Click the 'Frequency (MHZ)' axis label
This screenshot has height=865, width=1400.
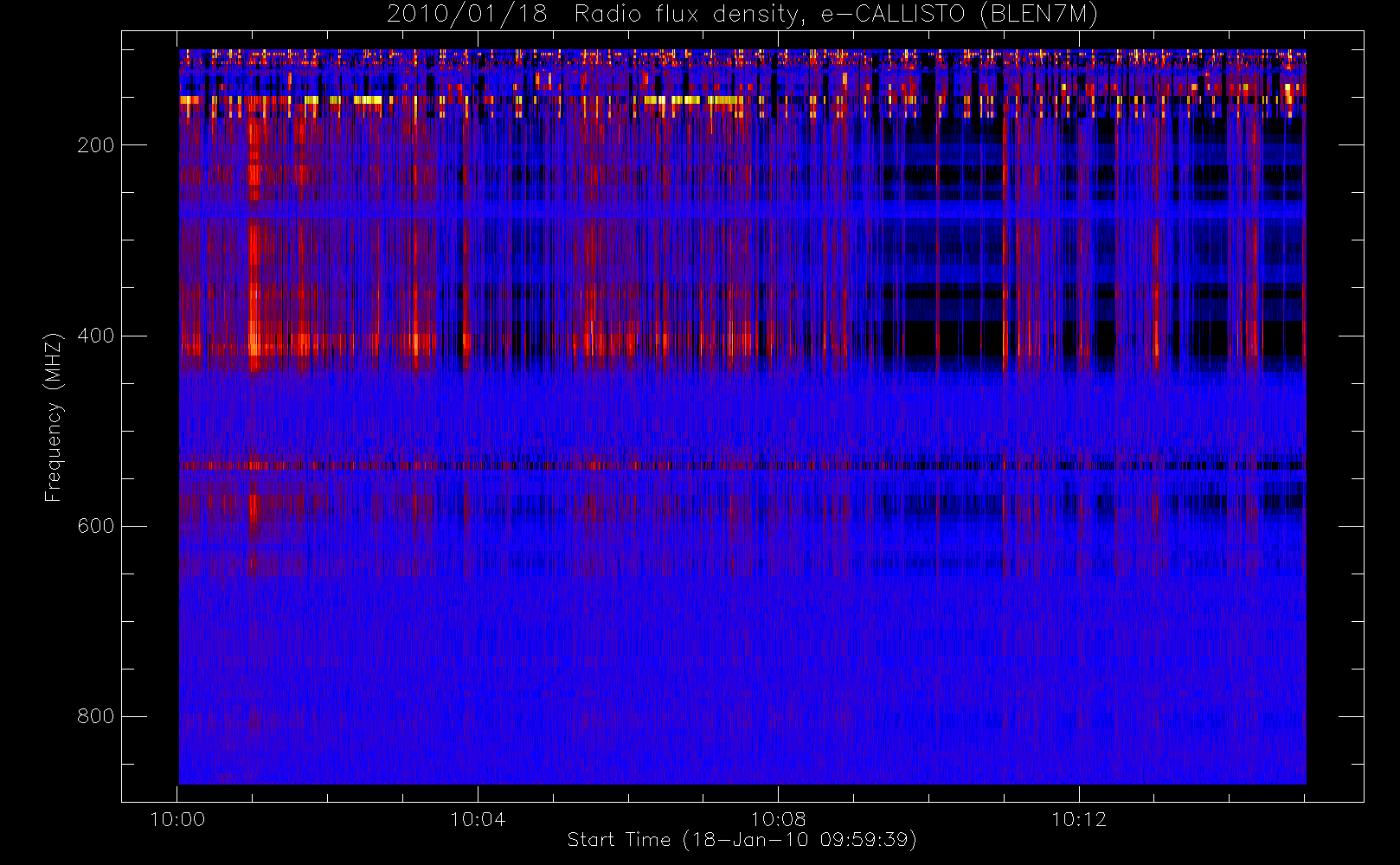[54, 417]
